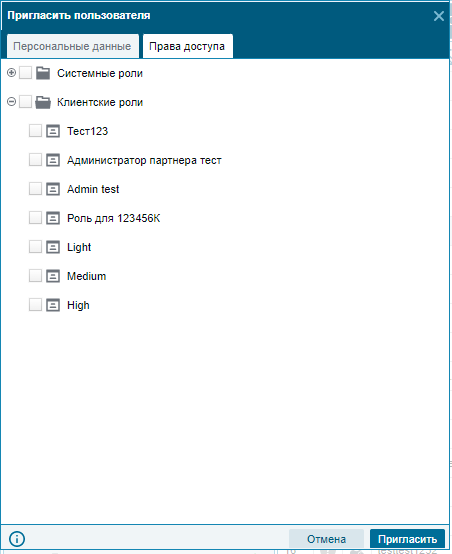Select the High role label
Screen dimensions: 452x554
click(x=78, y=305)
